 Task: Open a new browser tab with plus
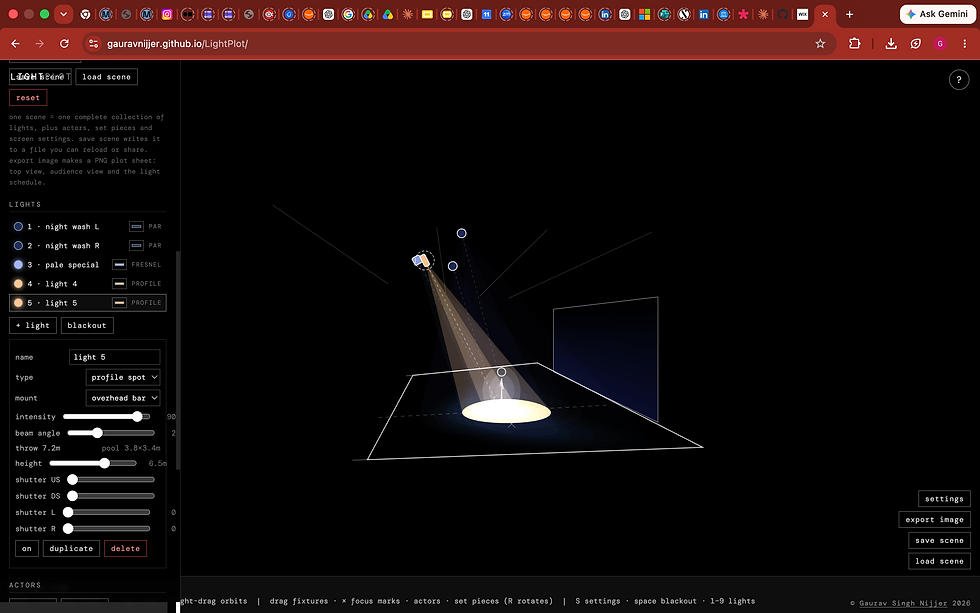(x=849, y=14)
